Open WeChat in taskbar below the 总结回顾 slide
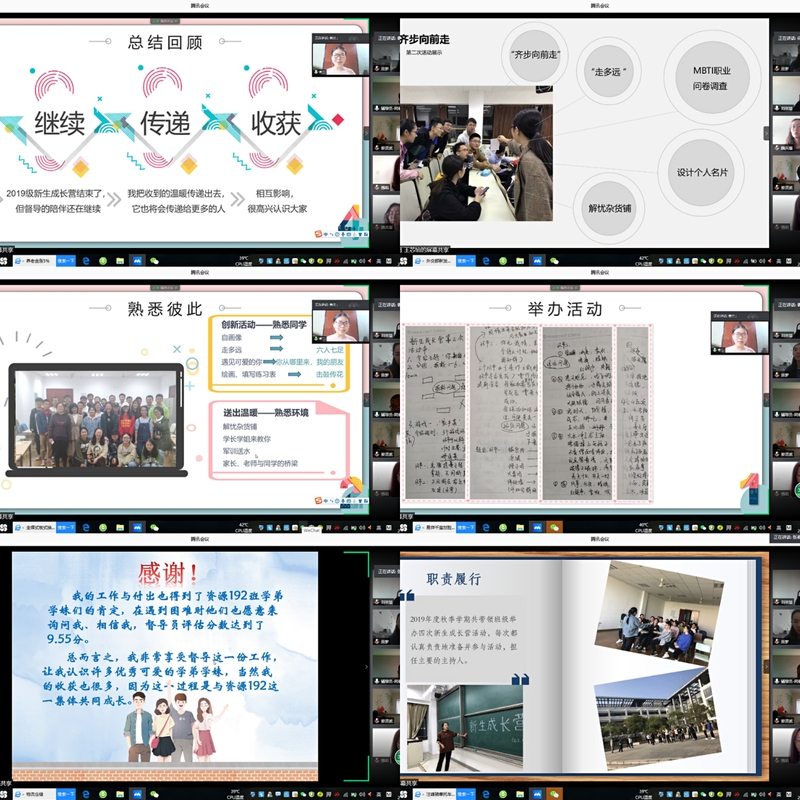The width and height of the screenshot is (800, 800). [154, 260]
